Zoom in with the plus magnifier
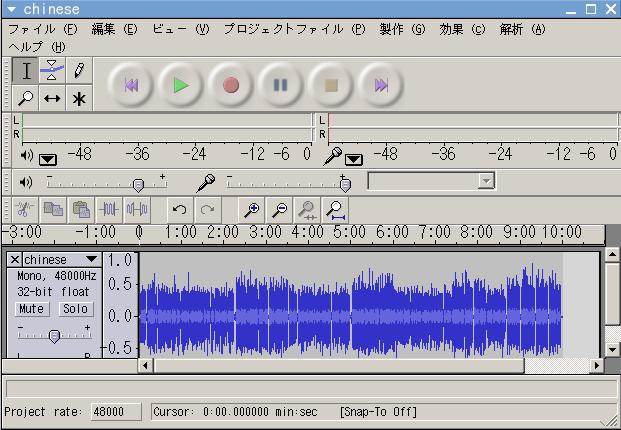This screenshot has height=430, width=621. (251, 209)
